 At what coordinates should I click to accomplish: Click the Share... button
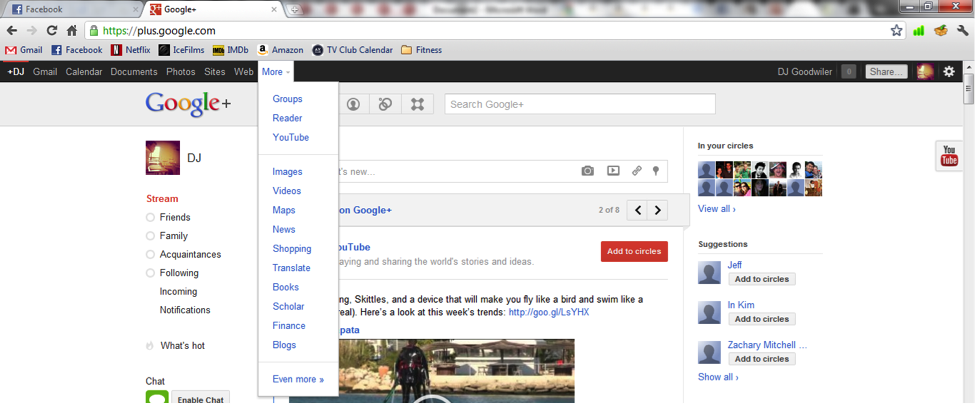tap(886, 71)
